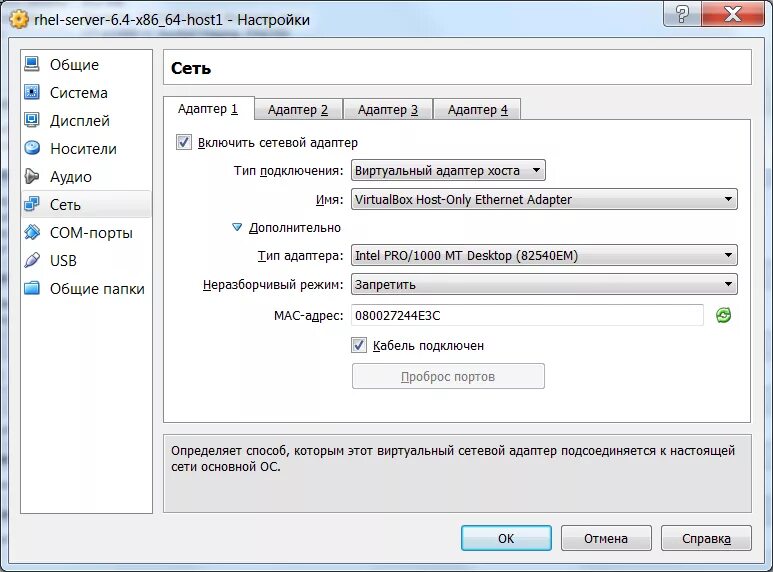Open the COM-порты settings category
773x572 pixels.
click(86, 232)
